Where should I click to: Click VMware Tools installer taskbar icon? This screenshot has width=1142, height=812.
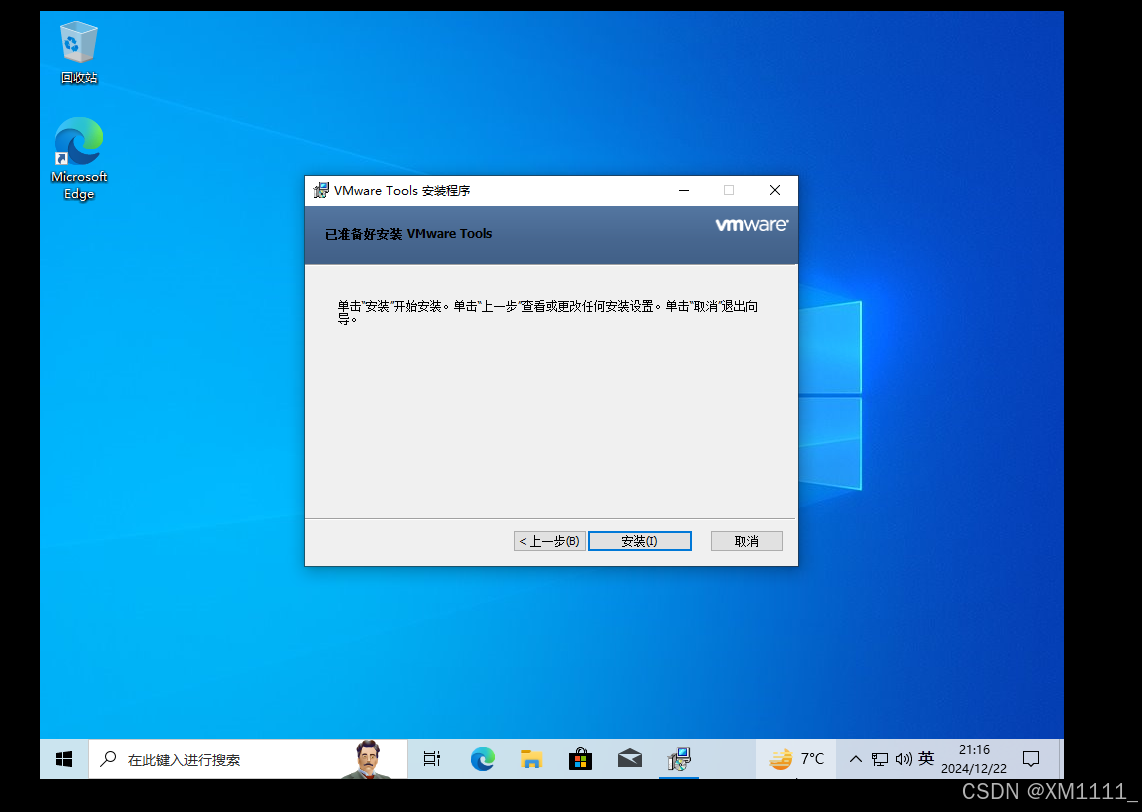tap(679, 759)
